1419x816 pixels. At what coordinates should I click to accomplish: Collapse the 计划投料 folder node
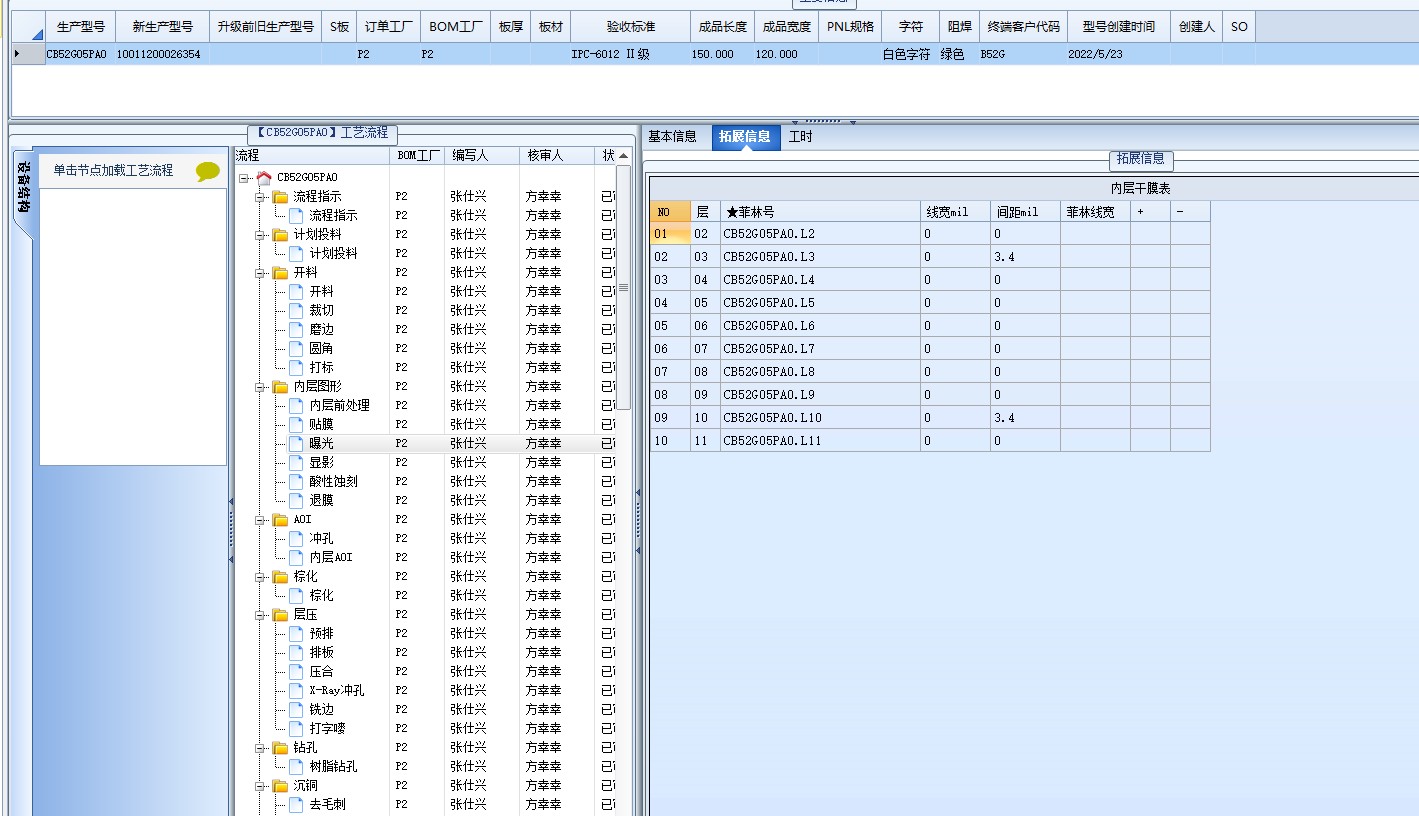[x=260, y=234]
